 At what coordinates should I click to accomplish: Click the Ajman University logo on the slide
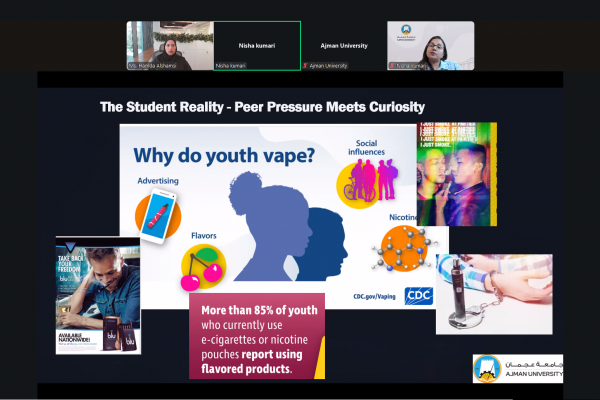click(x=518, y=369)
